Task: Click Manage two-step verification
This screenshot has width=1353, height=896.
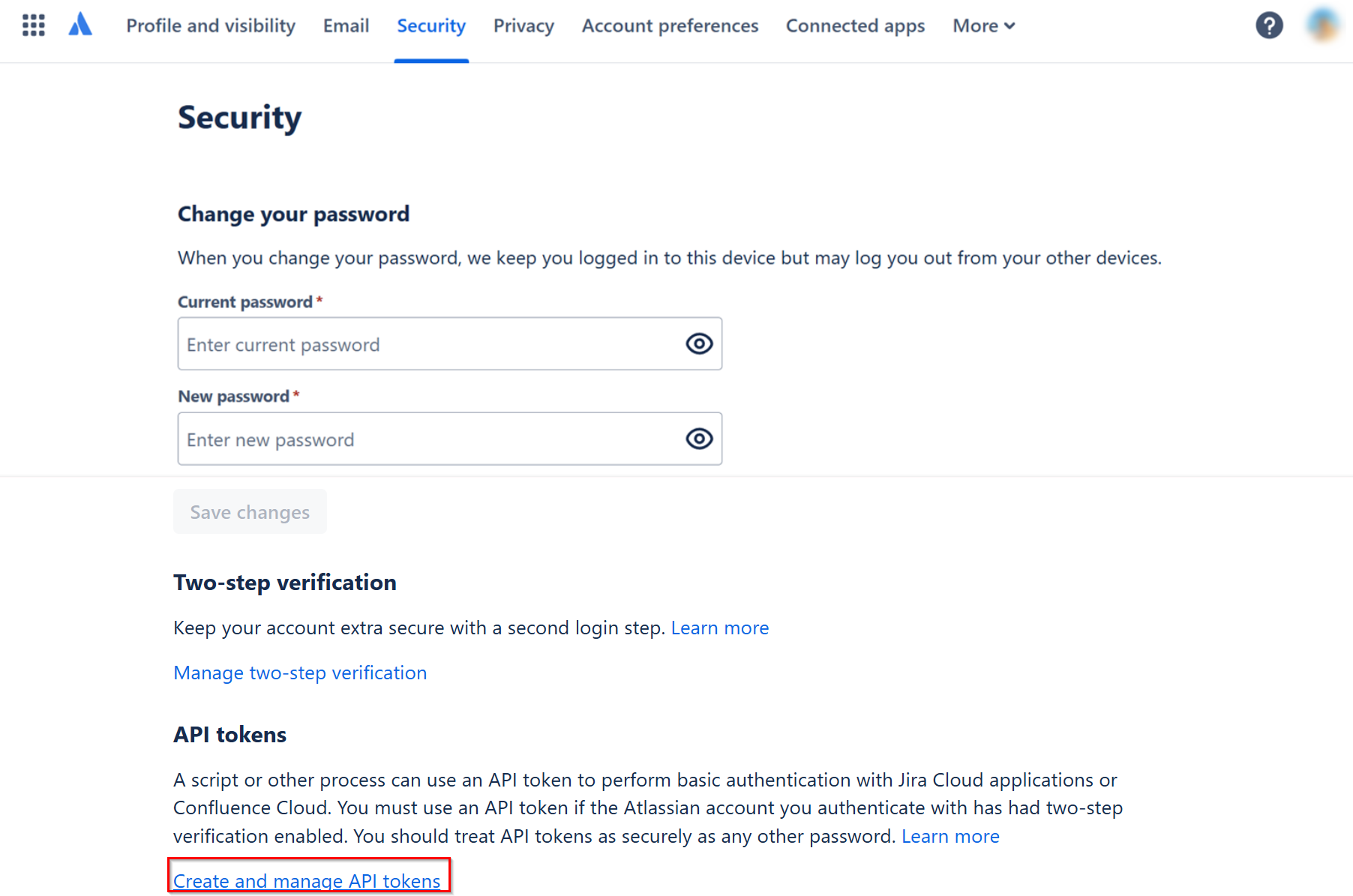Action: tap(300, 673)
